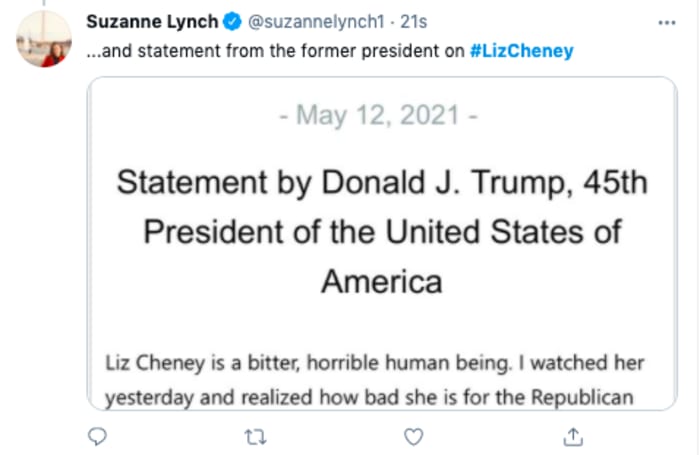Open the share tweet icon
700x455 pixels.
tap(573, 436)
